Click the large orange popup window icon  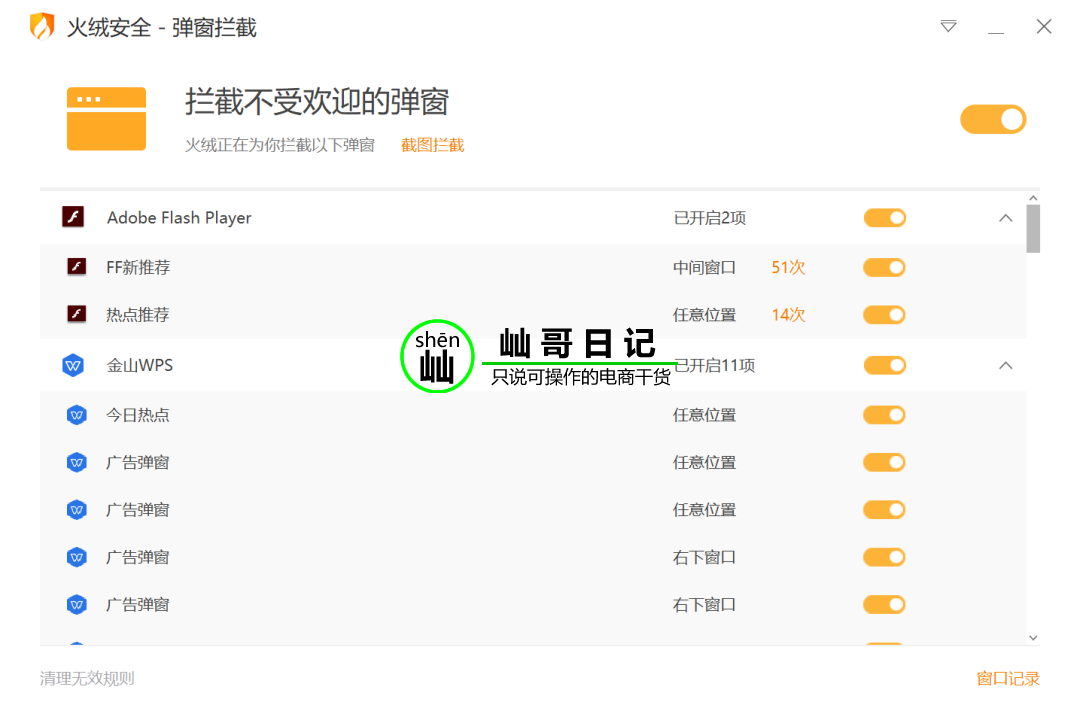coord(106,118)
